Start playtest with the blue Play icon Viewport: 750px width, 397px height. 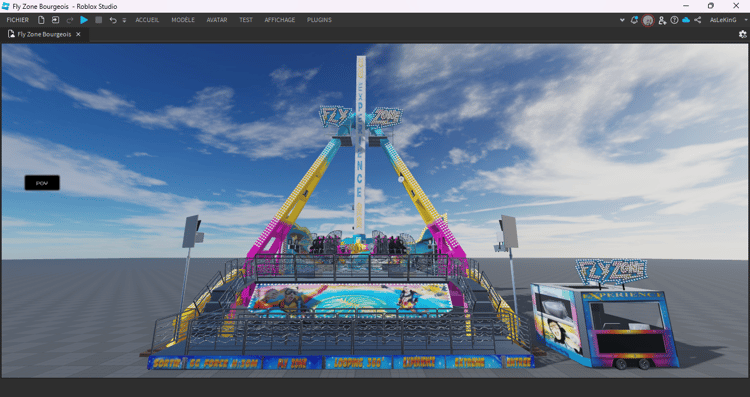[84, 20]
